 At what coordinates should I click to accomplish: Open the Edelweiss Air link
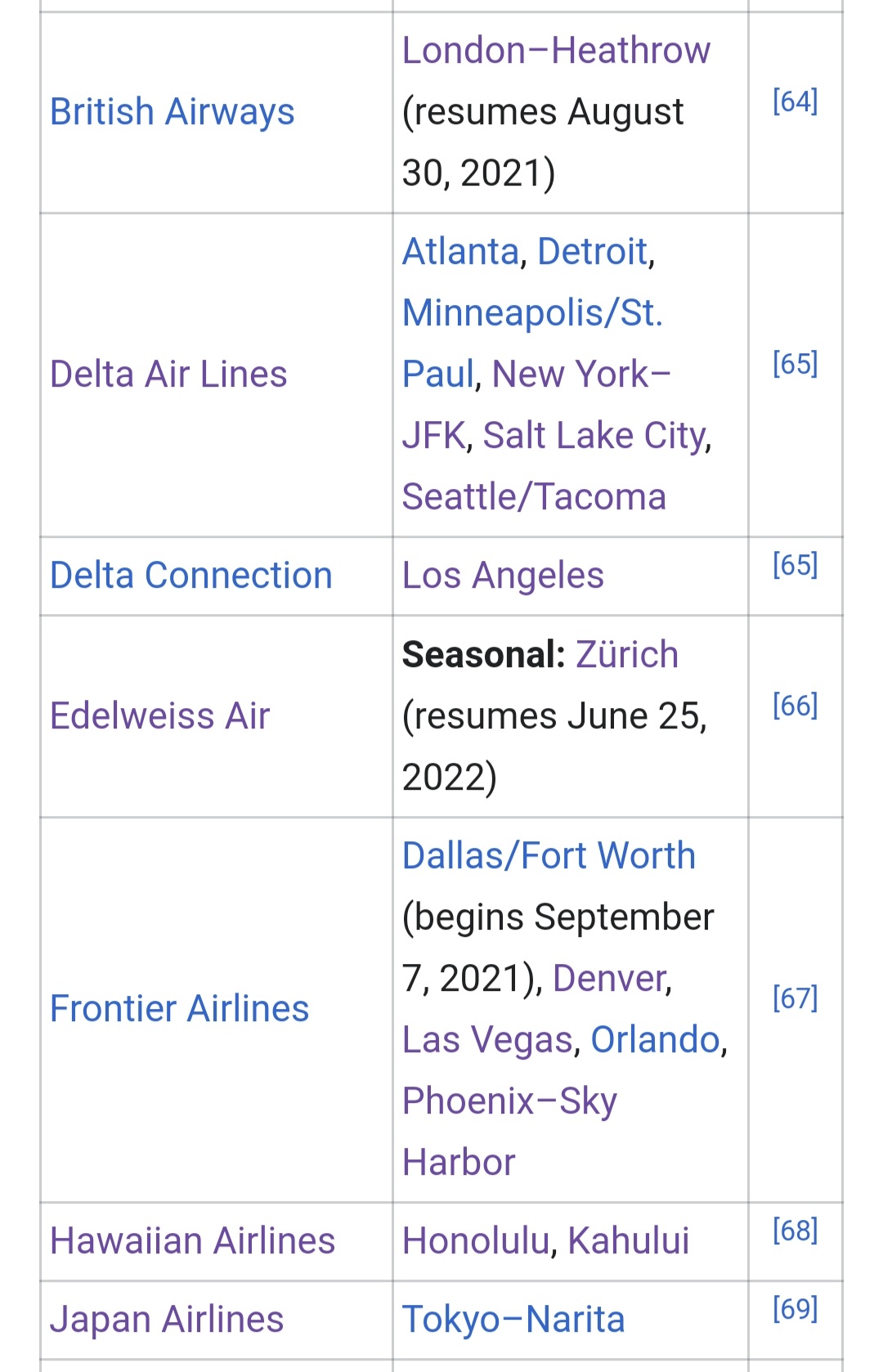159,716
